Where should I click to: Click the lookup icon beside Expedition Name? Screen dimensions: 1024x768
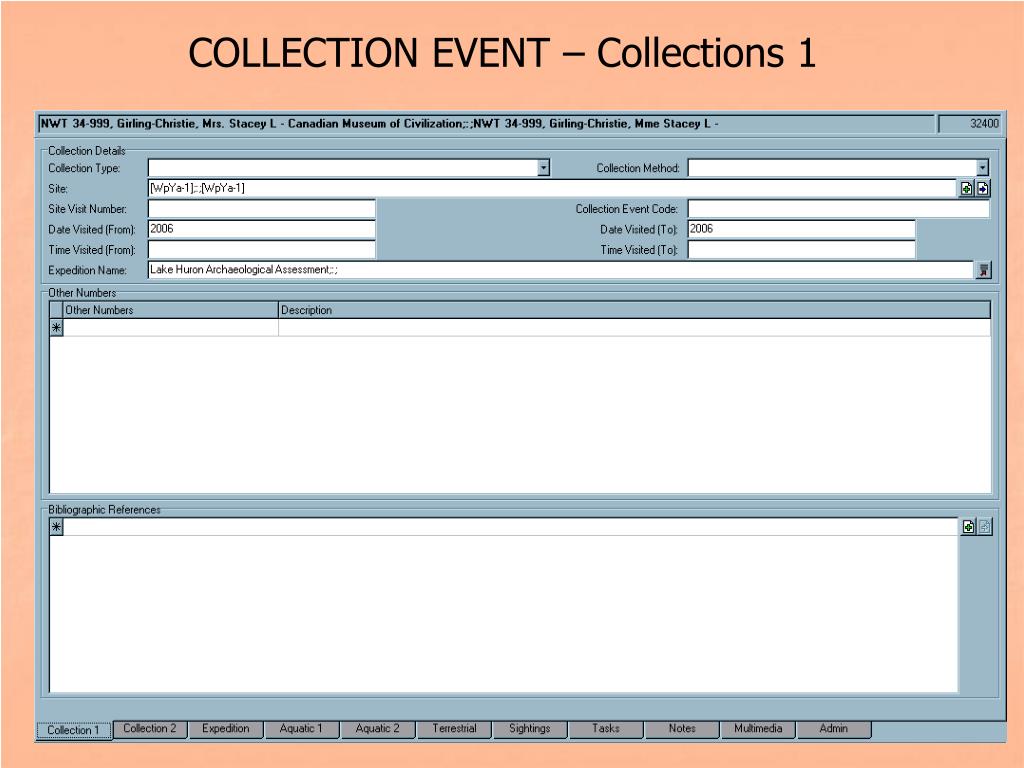click(983, 270)
